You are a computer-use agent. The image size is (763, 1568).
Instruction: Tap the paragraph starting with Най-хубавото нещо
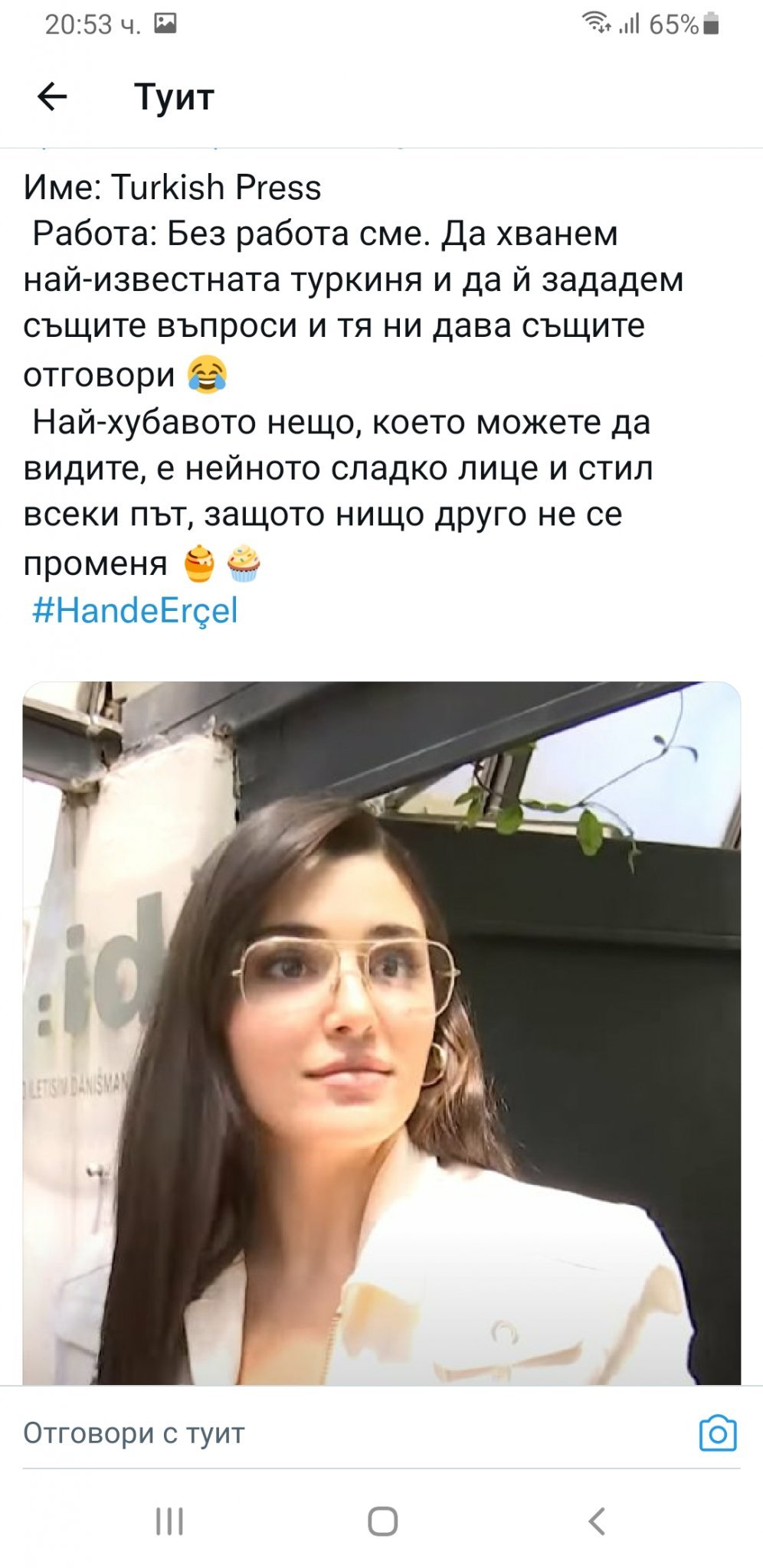click(x=338, y=492)
